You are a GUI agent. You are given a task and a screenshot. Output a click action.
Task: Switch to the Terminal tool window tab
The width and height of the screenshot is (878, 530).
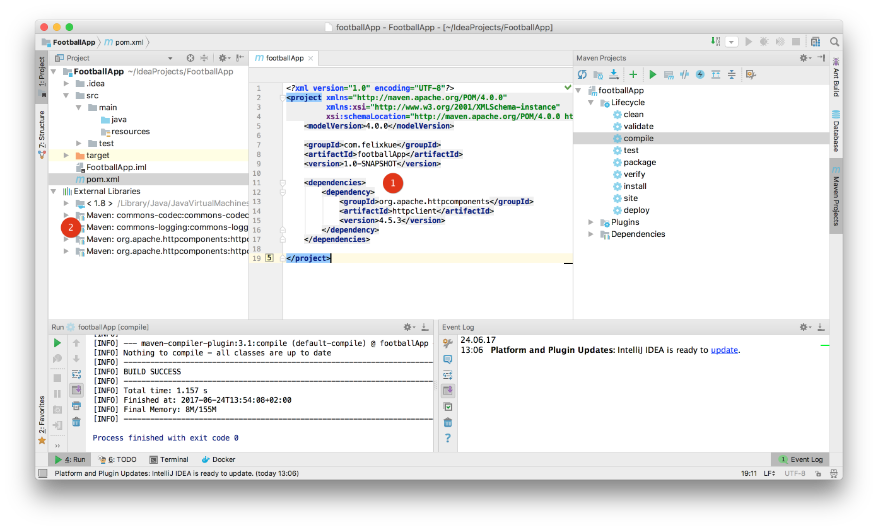pyautogui.click(x=168, y=459)
